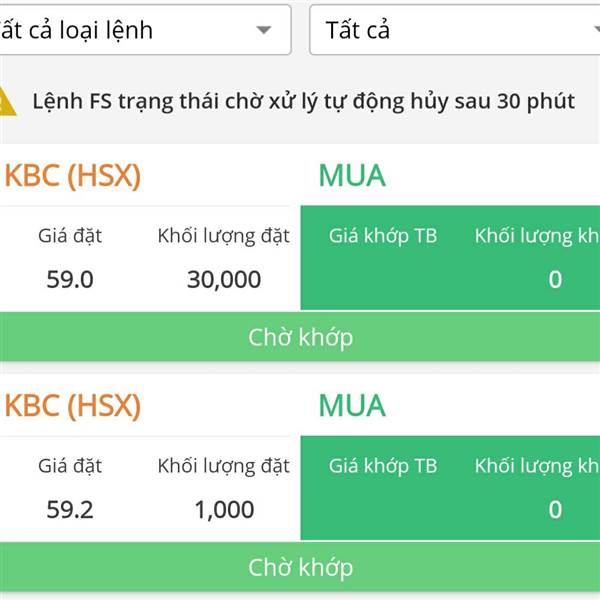Click MUA label on second order
600x600 pixels.
tap(352, 406)
